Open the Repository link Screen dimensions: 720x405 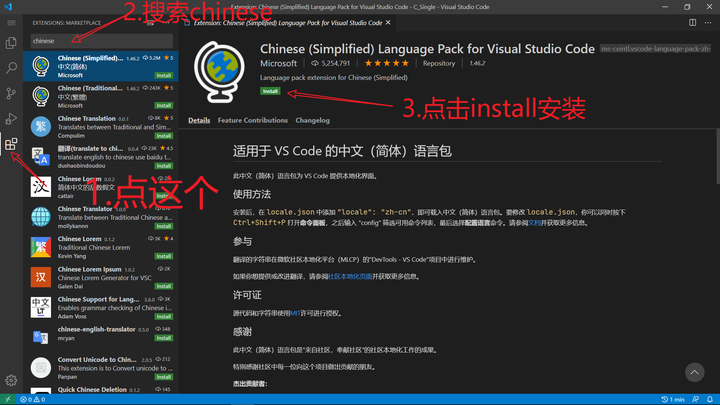439,63
